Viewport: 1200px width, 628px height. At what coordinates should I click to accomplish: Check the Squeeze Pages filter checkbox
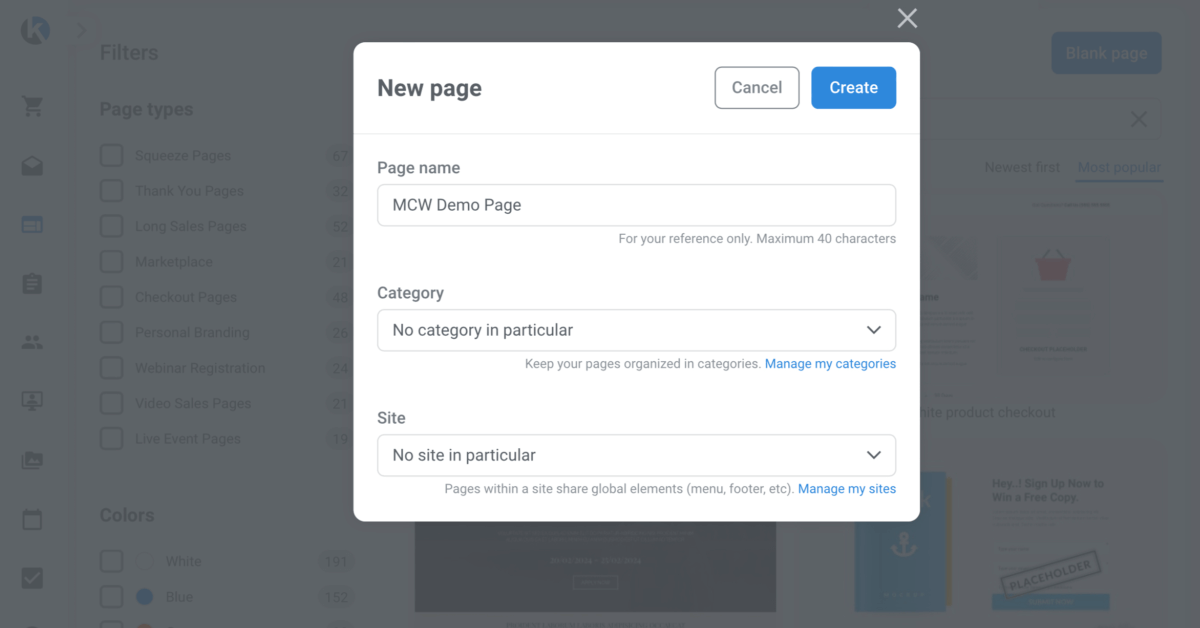coord(111,156)
